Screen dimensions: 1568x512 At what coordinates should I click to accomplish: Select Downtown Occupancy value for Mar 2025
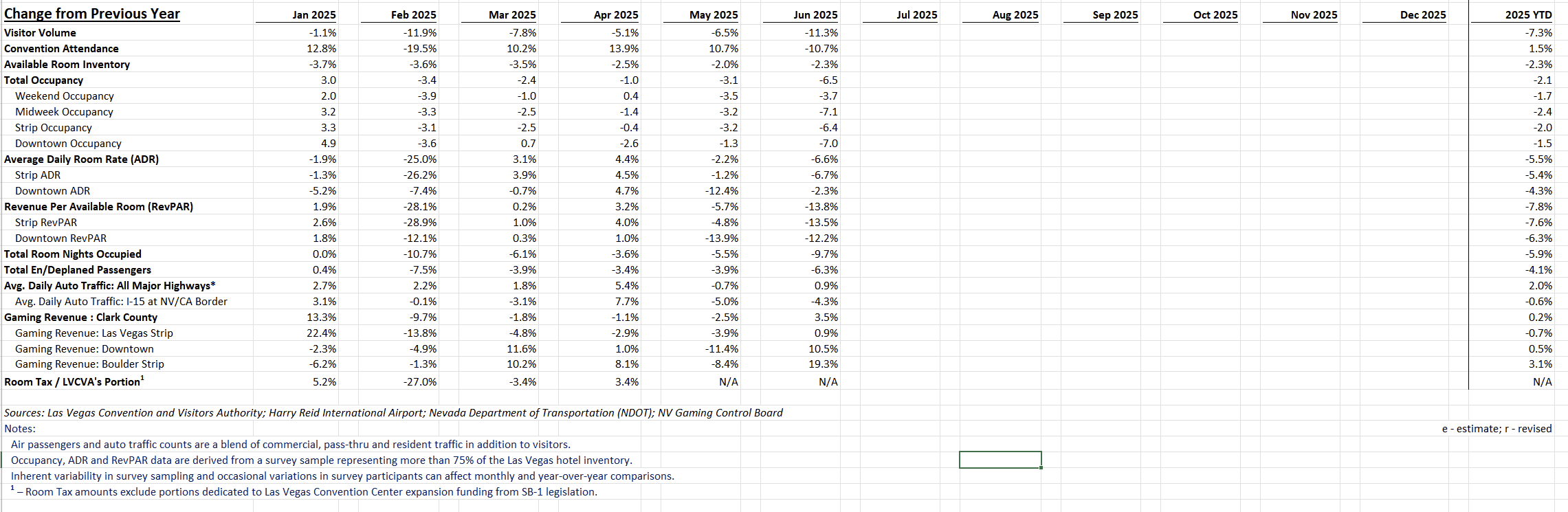click(528, 143)
